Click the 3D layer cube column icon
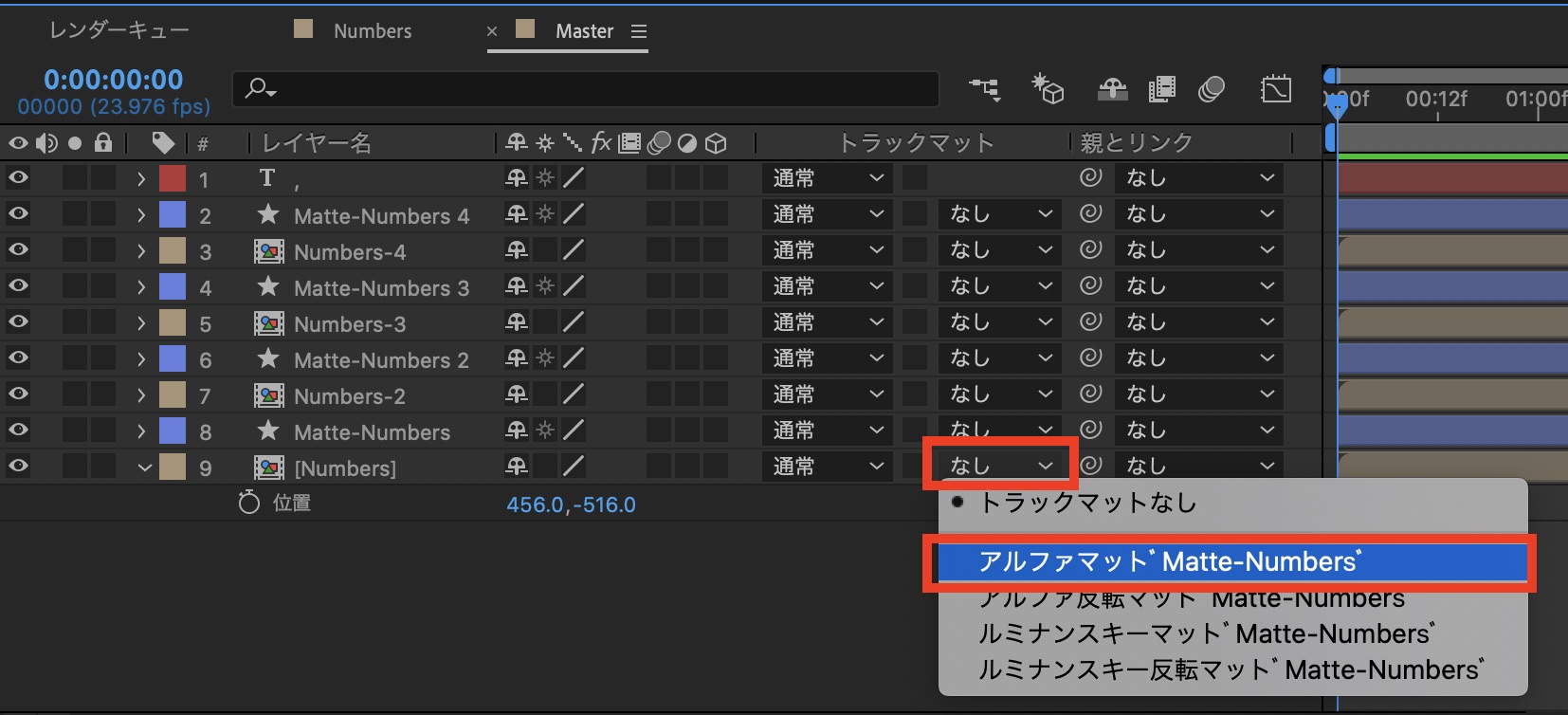1568x715 pixels. tap(717, 143)
